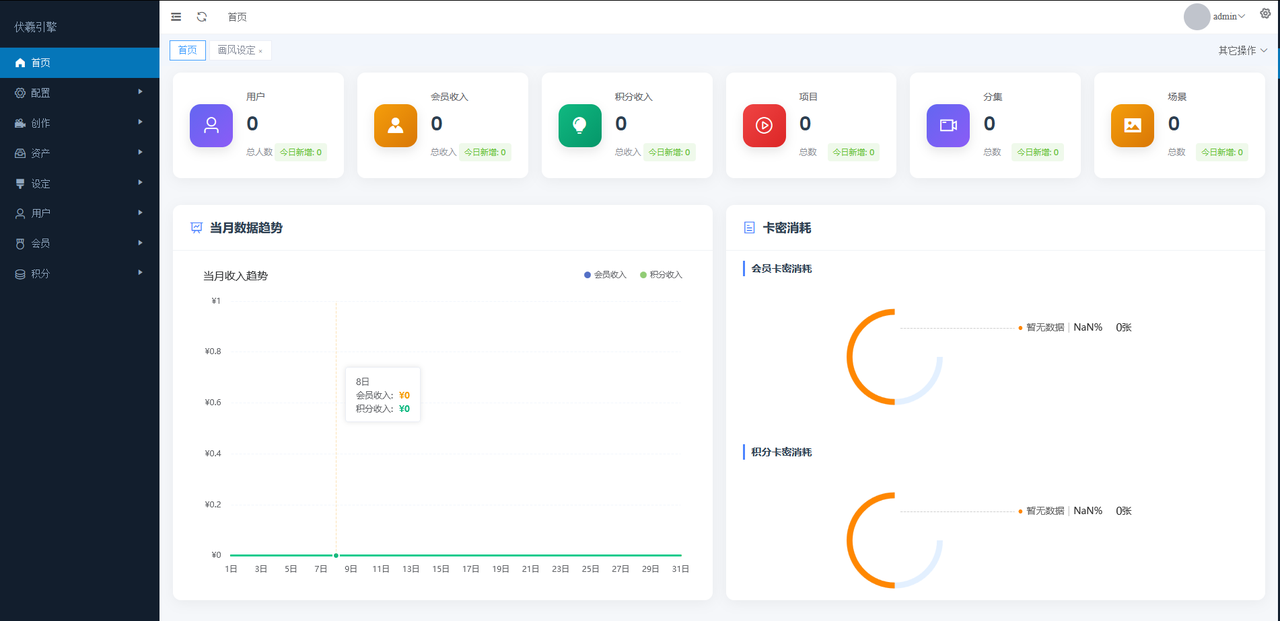Switch to the 画风设定 tab
This screenshot has width=1280, height=621.
click(236, 50)
